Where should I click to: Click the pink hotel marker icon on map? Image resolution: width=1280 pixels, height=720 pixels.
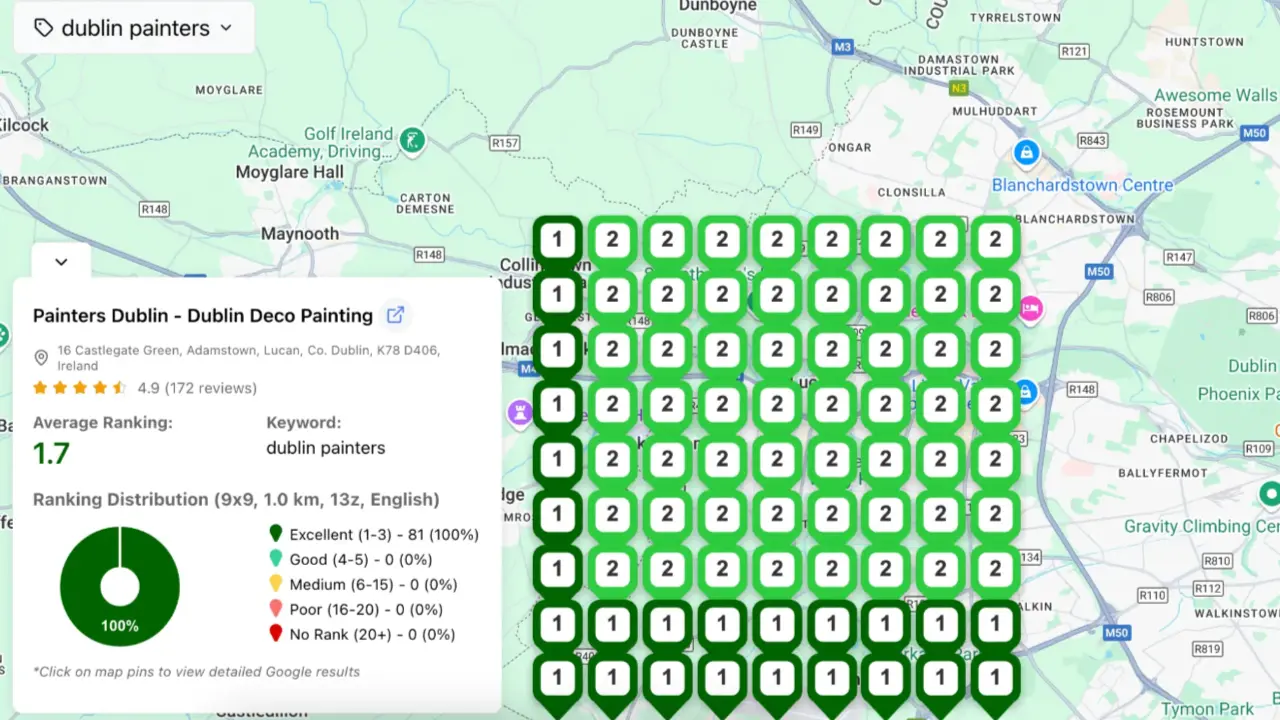coord(1030,308)
